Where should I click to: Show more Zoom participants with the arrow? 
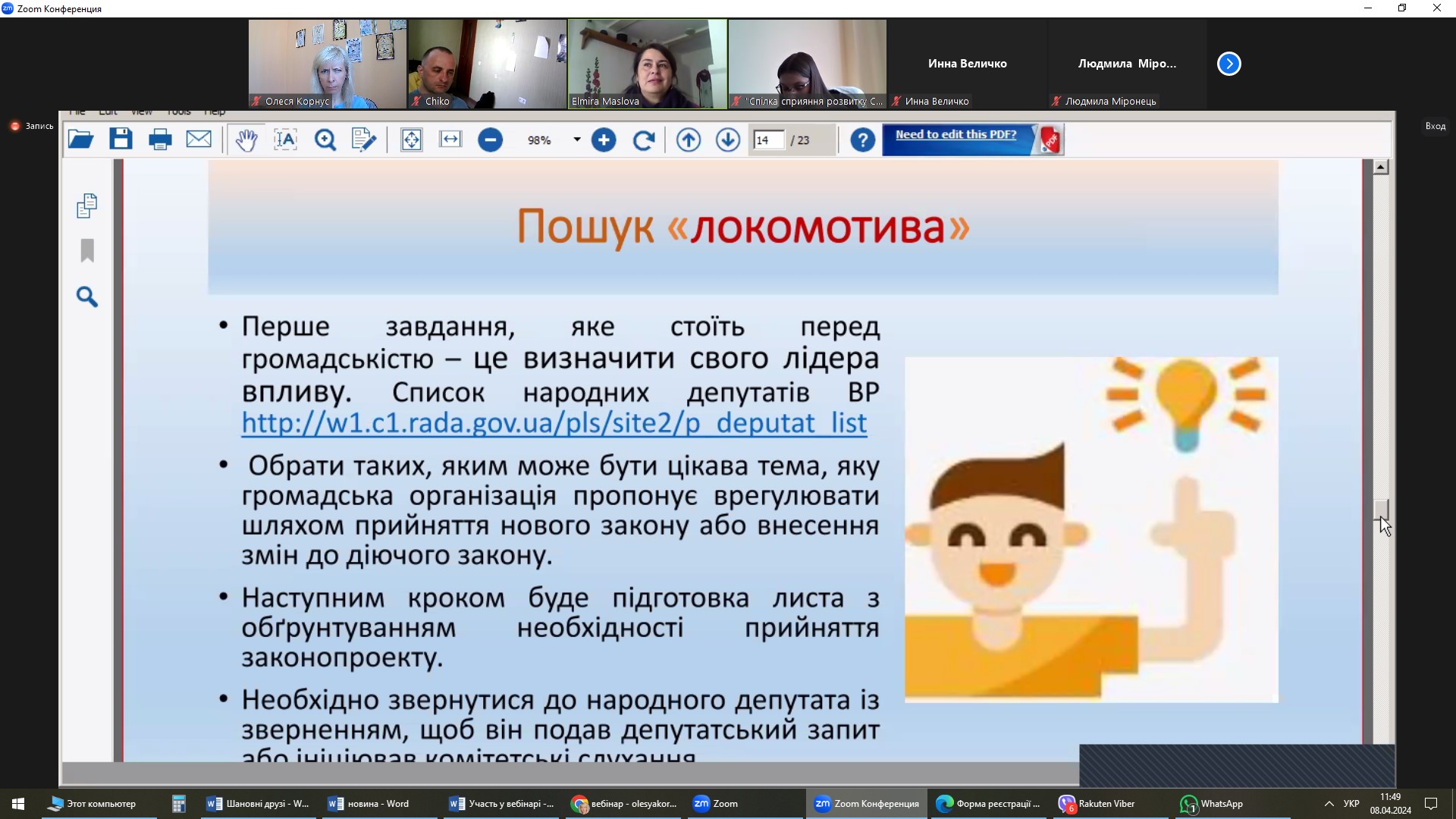(x=1228, y=64)
